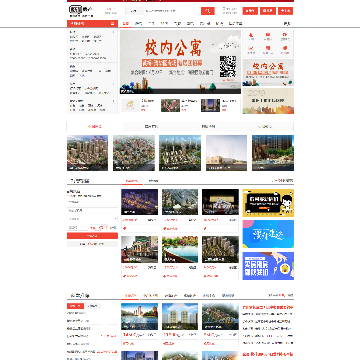Select second tab in middle listings section
The height and width of the screenshot is (360, 360).
click(153, 181)
